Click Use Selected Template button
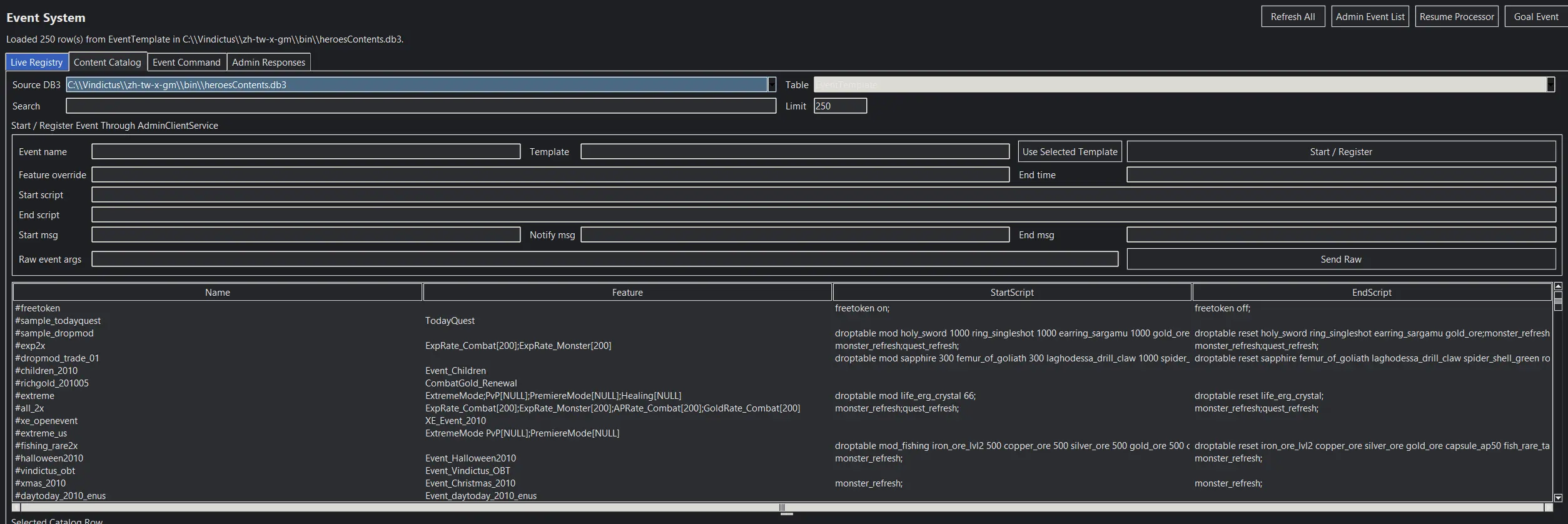The image size is (1568, 524). (1070, 151)
